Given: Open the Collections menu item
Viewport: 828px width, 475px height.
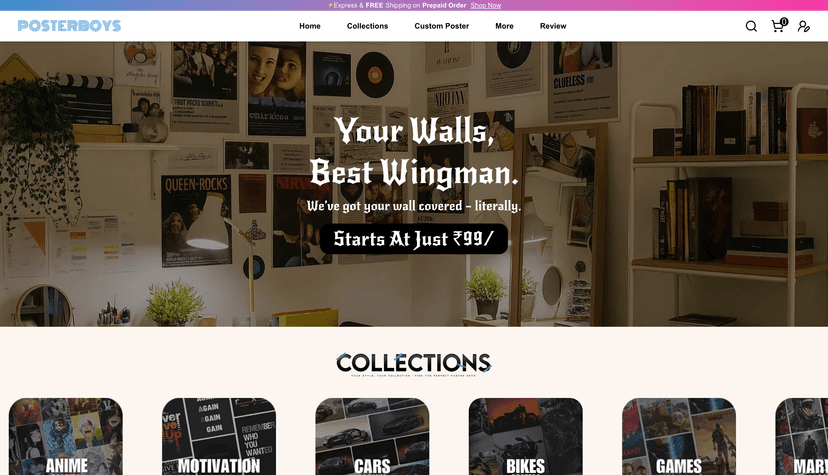Looking at the screenshot, I should 368,26.
